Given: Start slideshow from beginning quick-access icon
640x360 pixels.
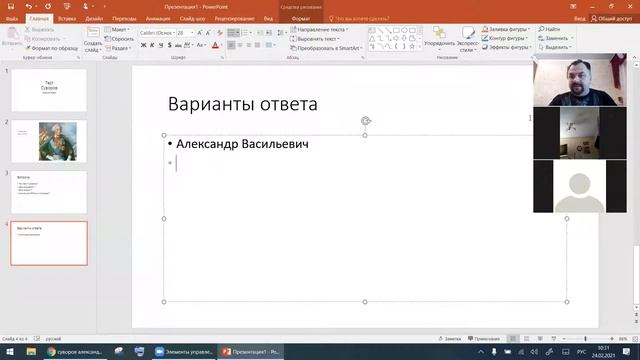Looking at the screenshot, I should (67, 7).
